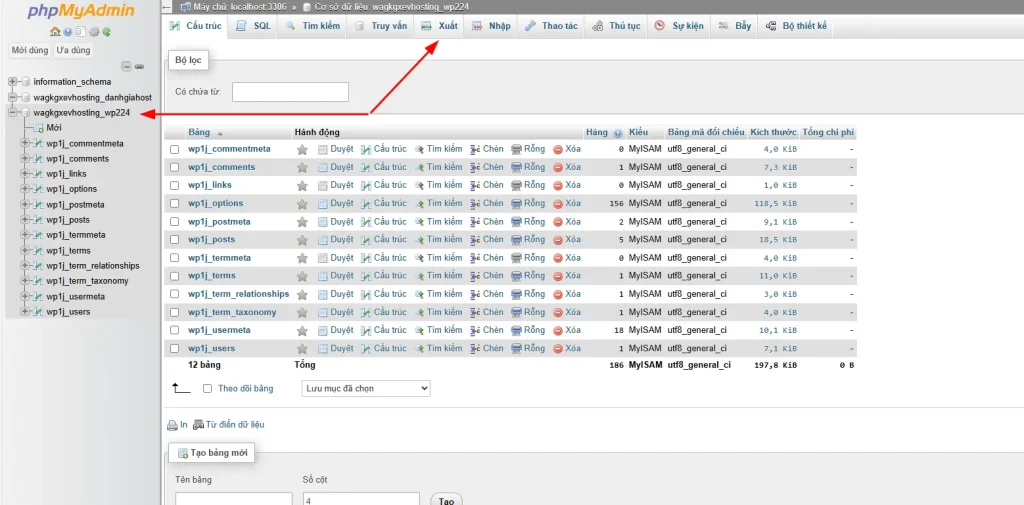1024x505 pixels.
Task: Favorite wp1j_options with the star icon
Action: (x=302, y=204)
